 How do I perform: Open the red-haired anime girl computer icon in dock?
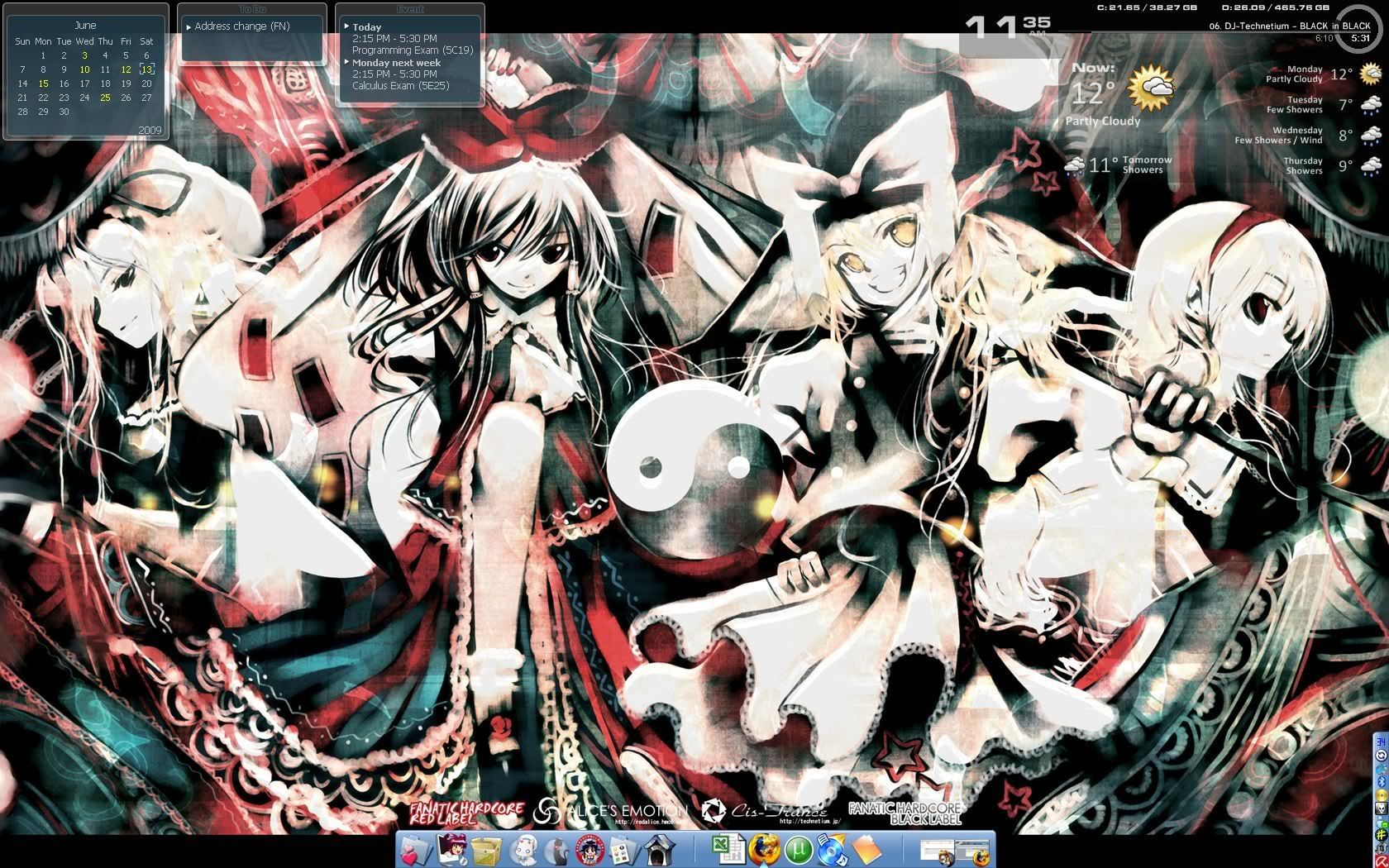(x=452, y=849)
